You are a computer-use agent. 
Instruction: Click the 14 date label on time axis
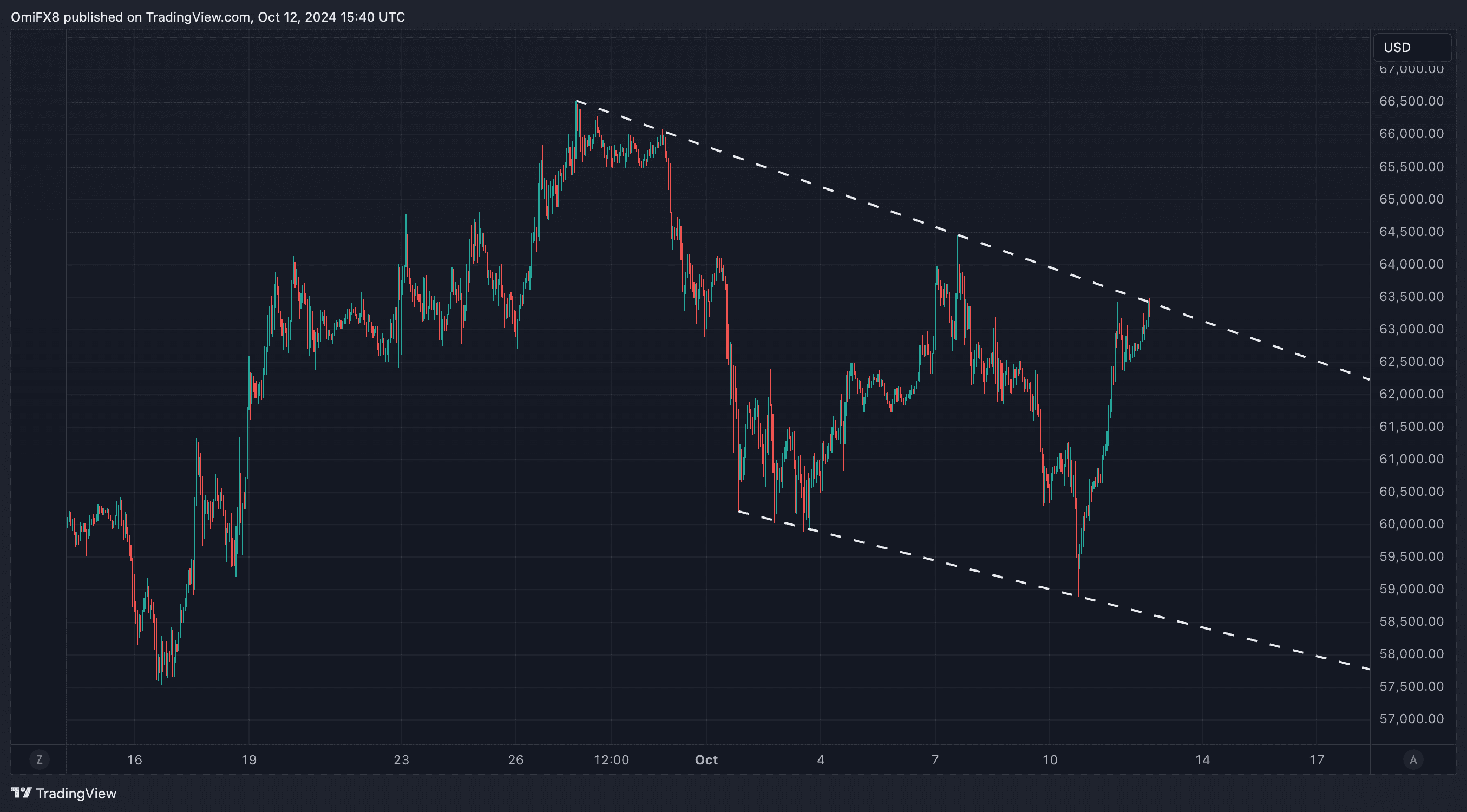pyautogui.click(x=1202, y=759)
